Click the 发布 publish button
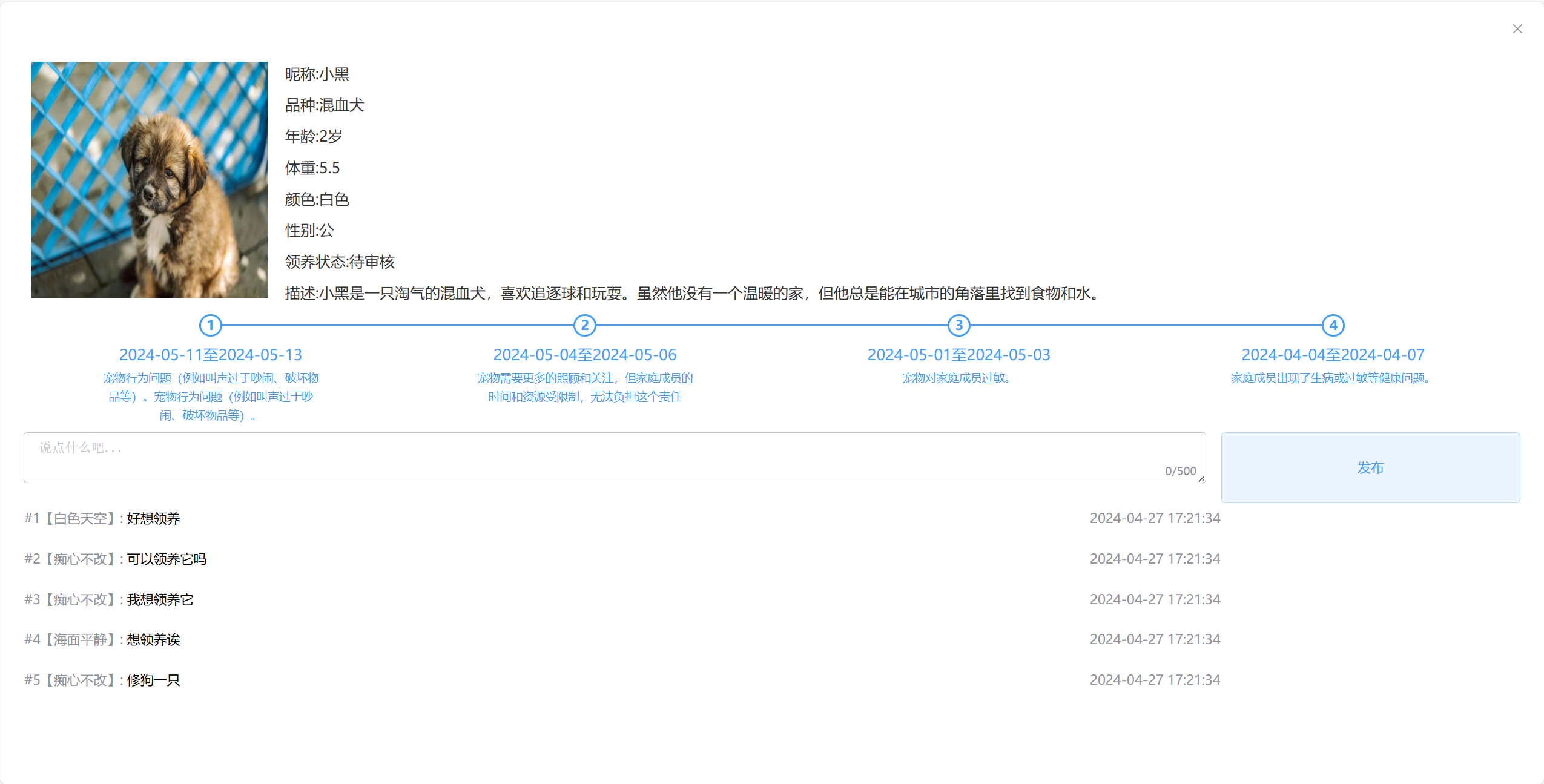 [x=1370, y=467]
